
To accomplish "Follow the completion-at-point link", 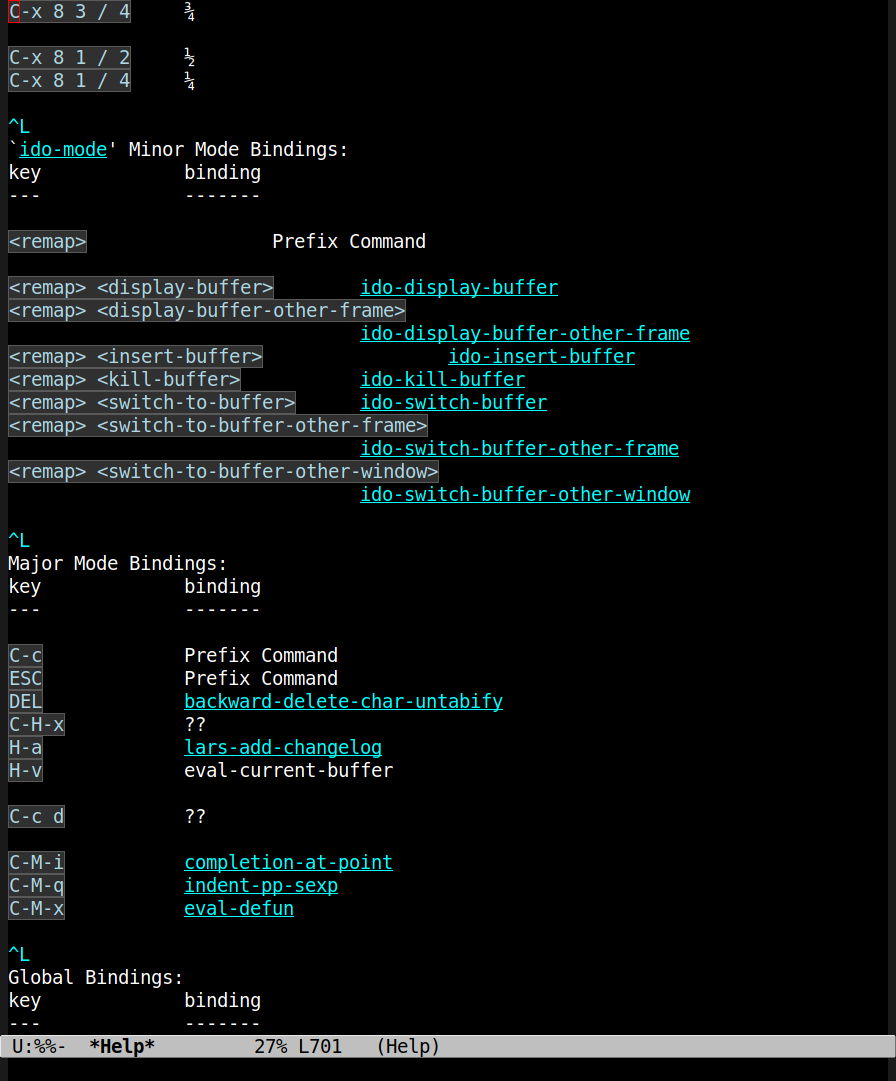I will 288,862.
